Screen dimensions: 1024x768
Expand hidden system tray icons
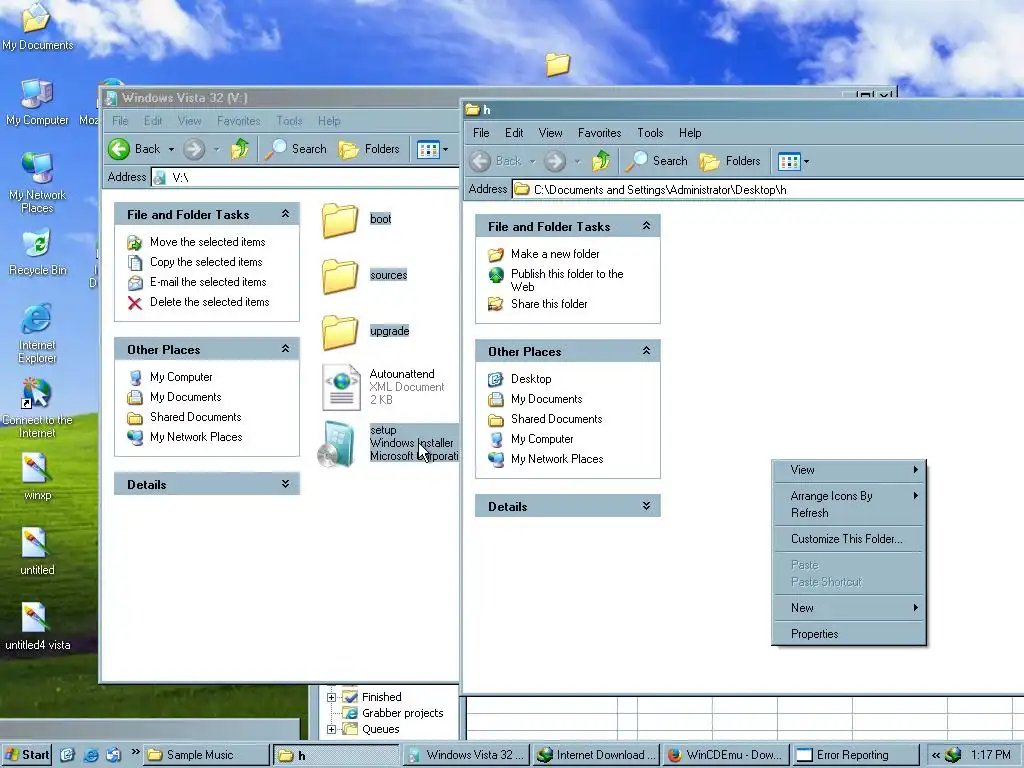936,756
